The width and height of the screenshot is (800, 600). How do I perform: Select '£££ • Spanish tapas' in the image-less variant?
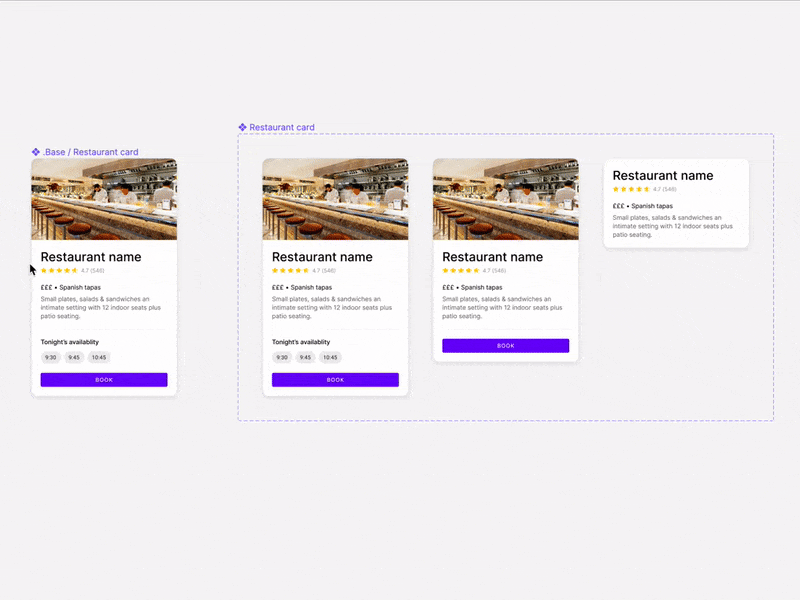(x=642, y=206)
